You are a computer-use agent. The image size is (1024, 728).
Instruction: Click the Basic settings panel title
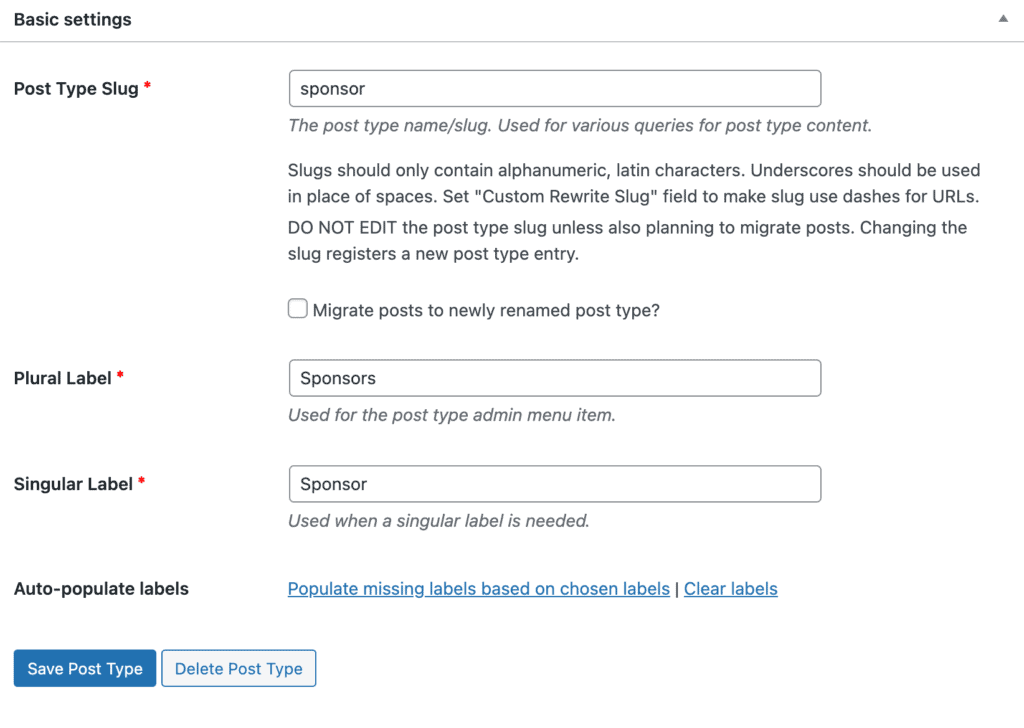(x=72, y=19)
